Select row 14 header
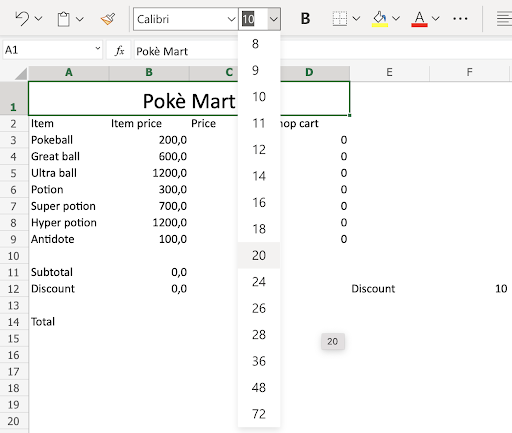 click(14, 322)
